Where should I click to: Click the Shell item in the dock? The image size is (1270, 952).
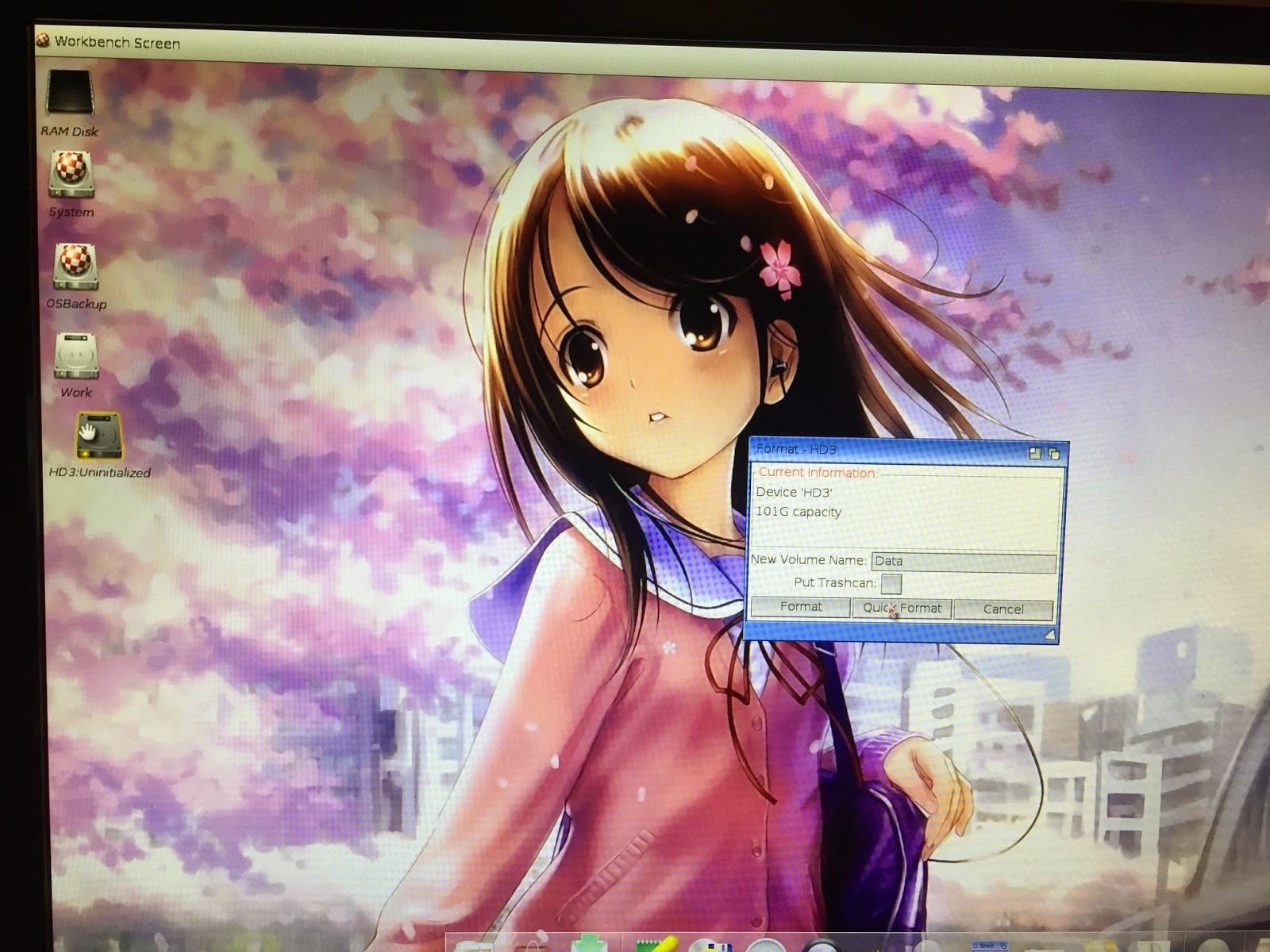click(x=989, y=946)
